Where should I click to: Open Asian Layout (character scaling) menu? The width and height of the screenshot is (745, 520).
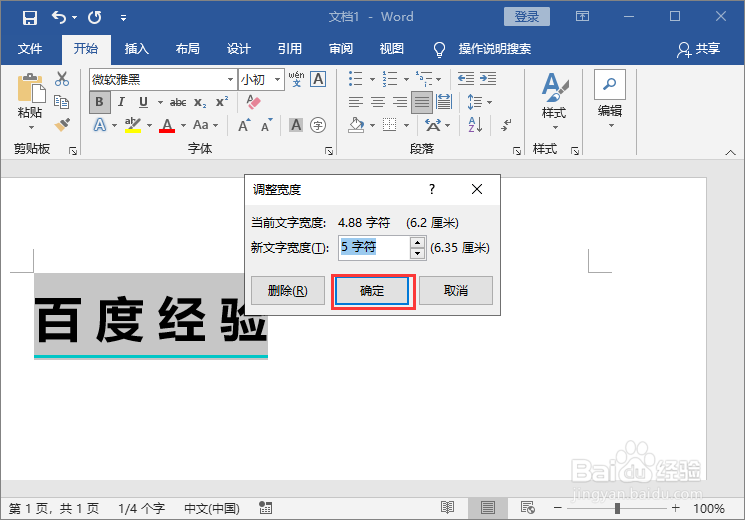tap(438, 125)
